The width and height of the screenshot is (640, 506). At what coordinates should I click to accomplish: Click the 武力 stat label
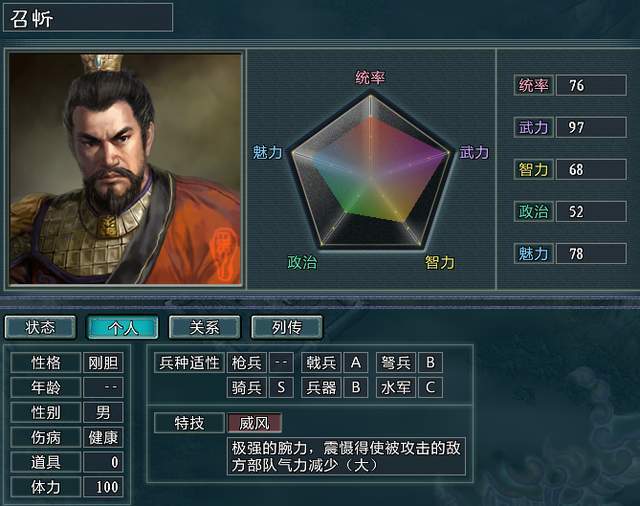tap(533, 127)
